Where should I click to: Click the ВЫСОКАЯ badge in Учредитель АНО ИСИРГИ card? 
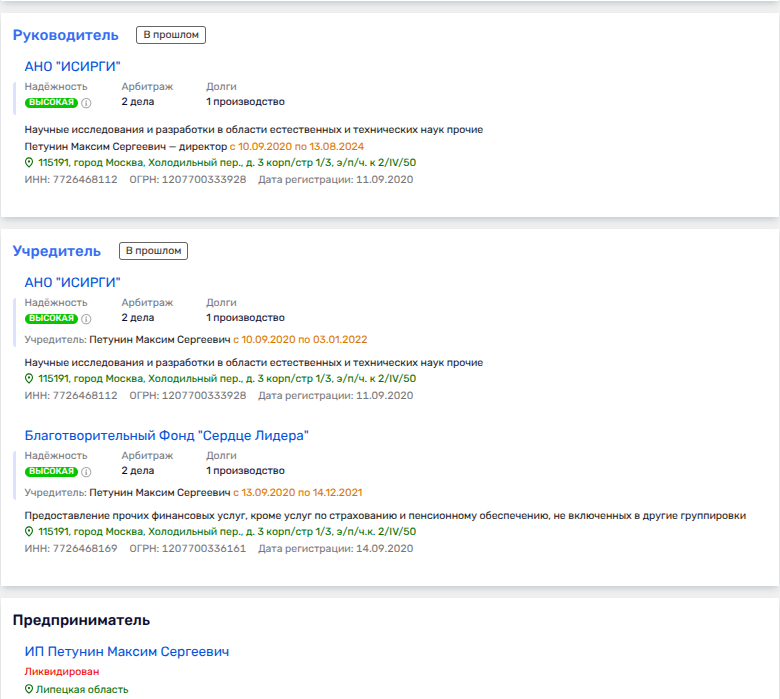[51, 318]
